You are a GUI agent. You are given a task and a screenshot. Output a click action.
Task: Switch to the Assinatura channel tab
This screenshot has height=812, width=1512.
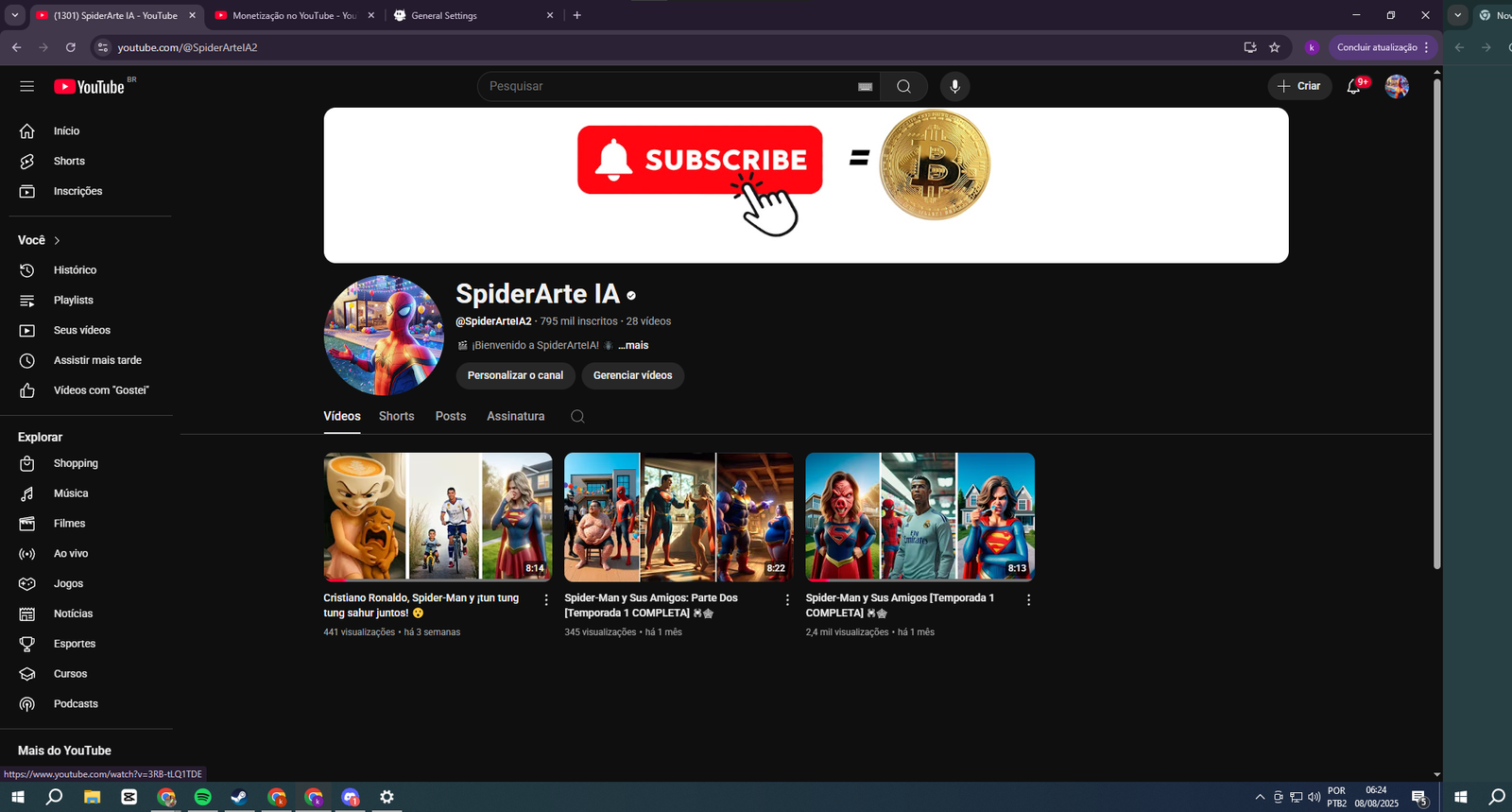[x=516, y=417]
